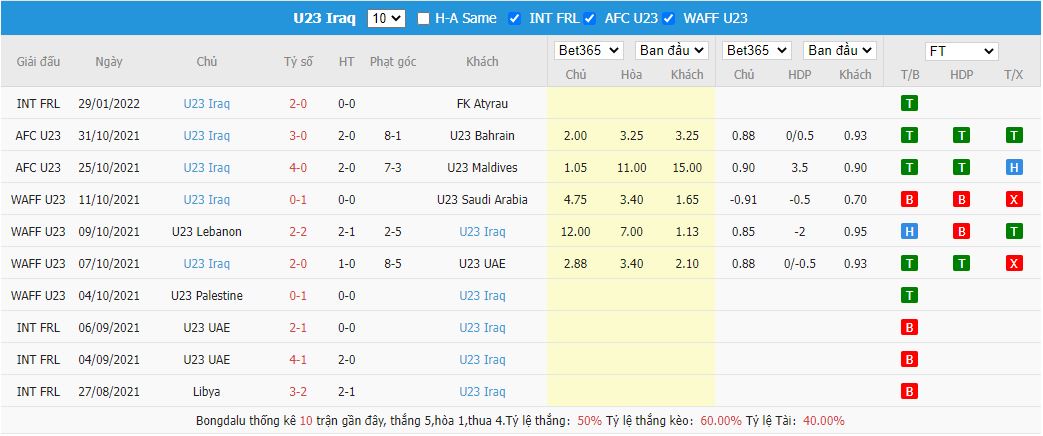Click the red B badge in the Libya row
The image size is (1043, 436).
pyautogui.click(x=910, y=391)
